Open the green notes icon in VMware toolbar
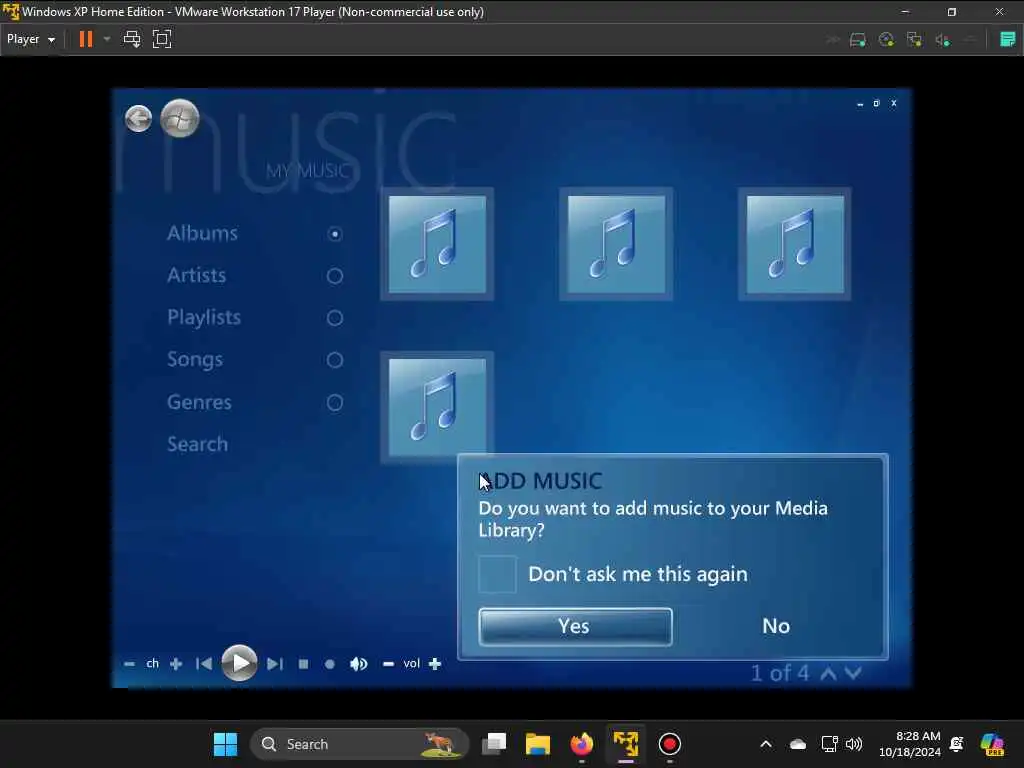1024x768 pixels. point(1008,39)
